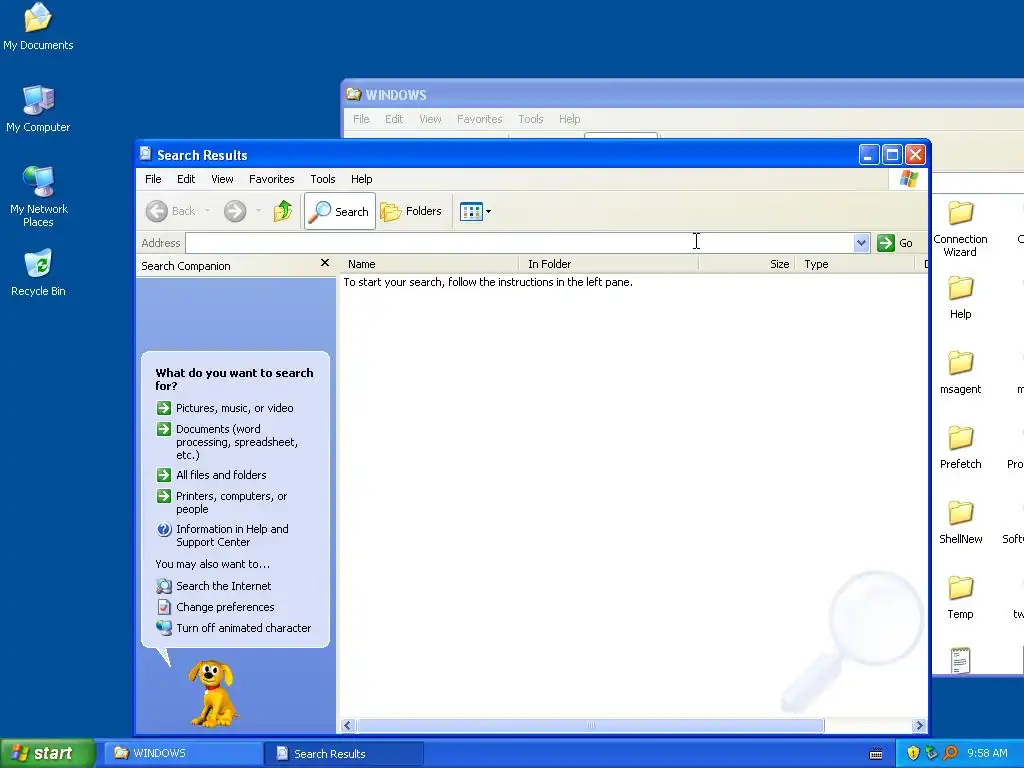The image size is (1024, 768).
Task: Show the Folders pane
Action: [x=411, y=211]
